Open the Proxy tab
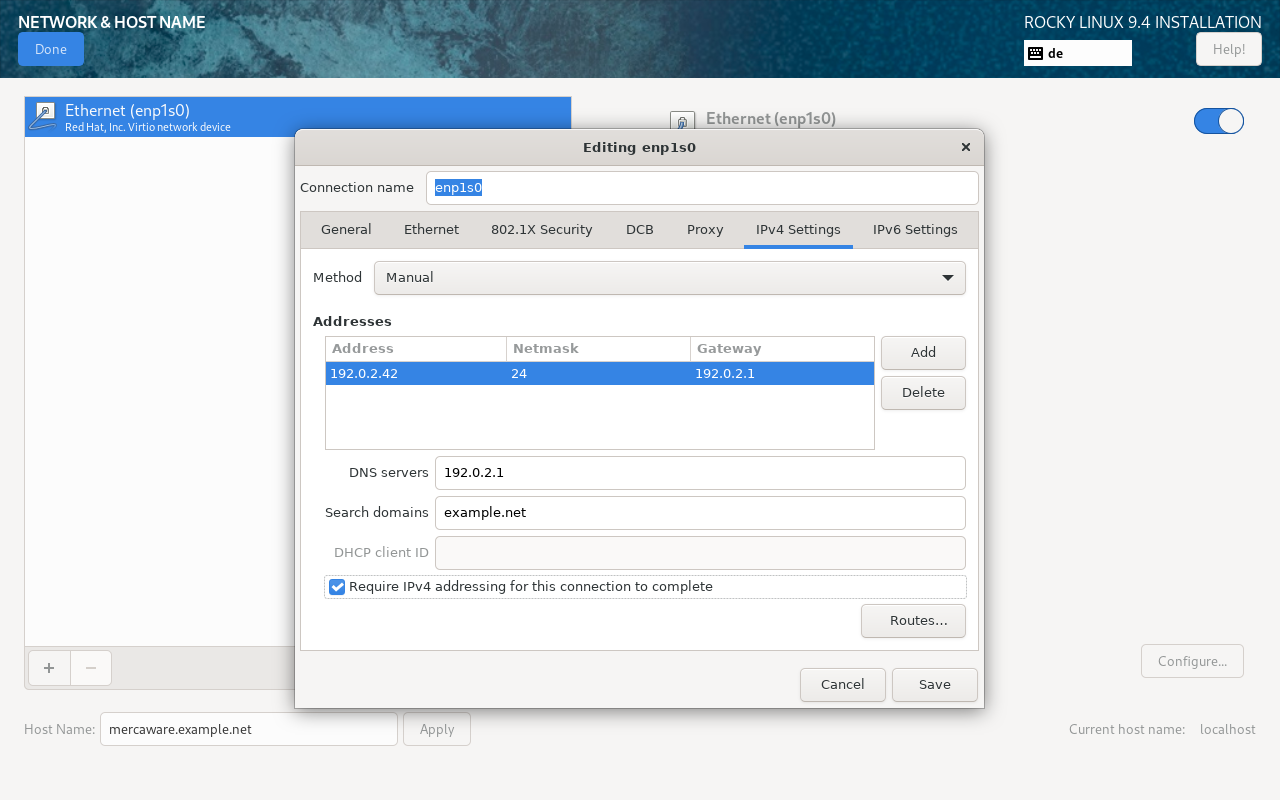The height and width of the screenshot is (800, 1280). pos(705,230)
